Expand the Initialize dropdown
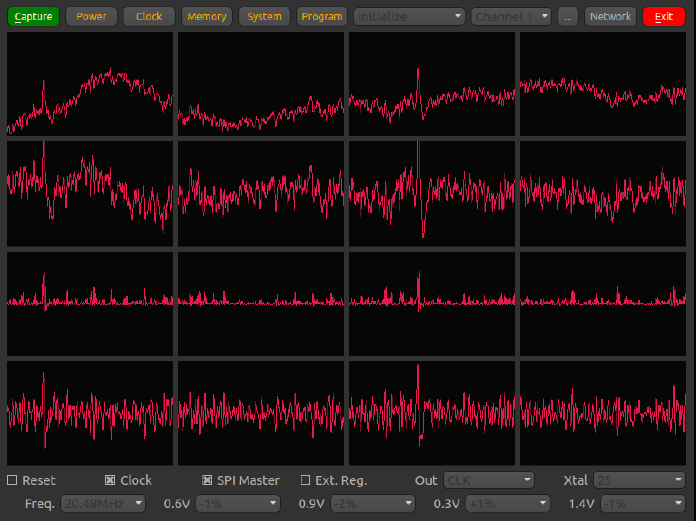 tap(410, 16)
